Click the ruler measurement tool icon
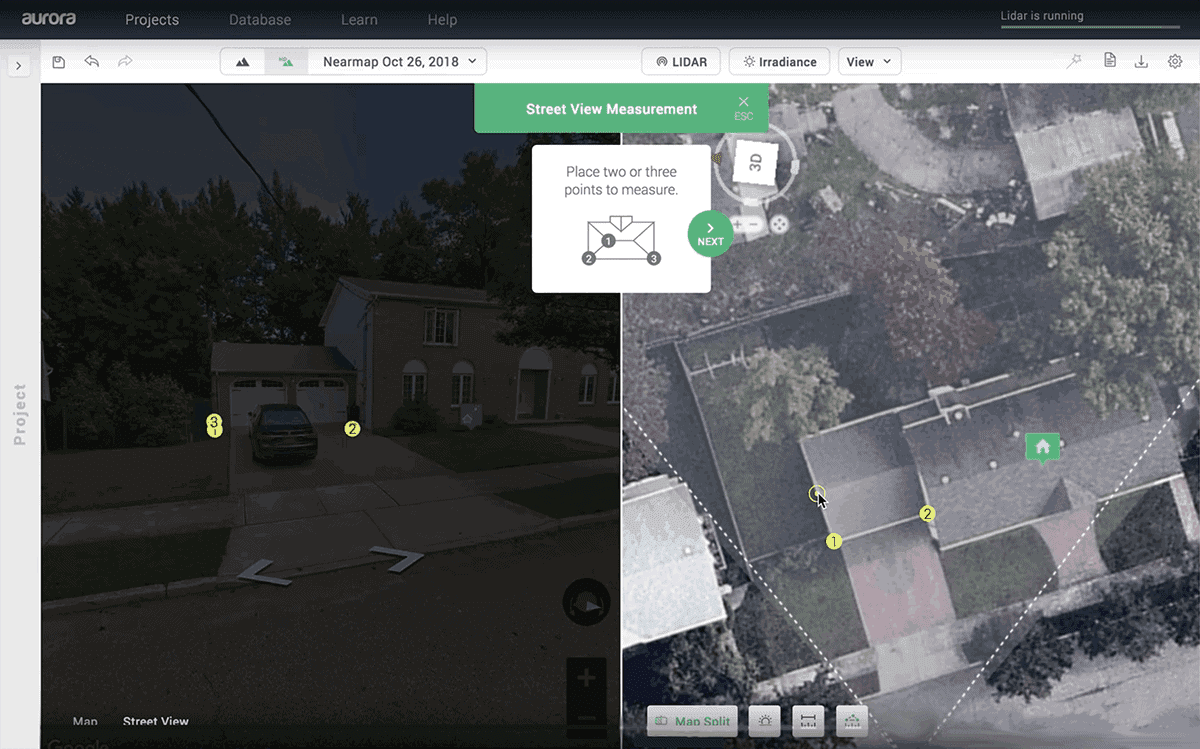This screenshot has height=749, width=1200. click(808, 721)
